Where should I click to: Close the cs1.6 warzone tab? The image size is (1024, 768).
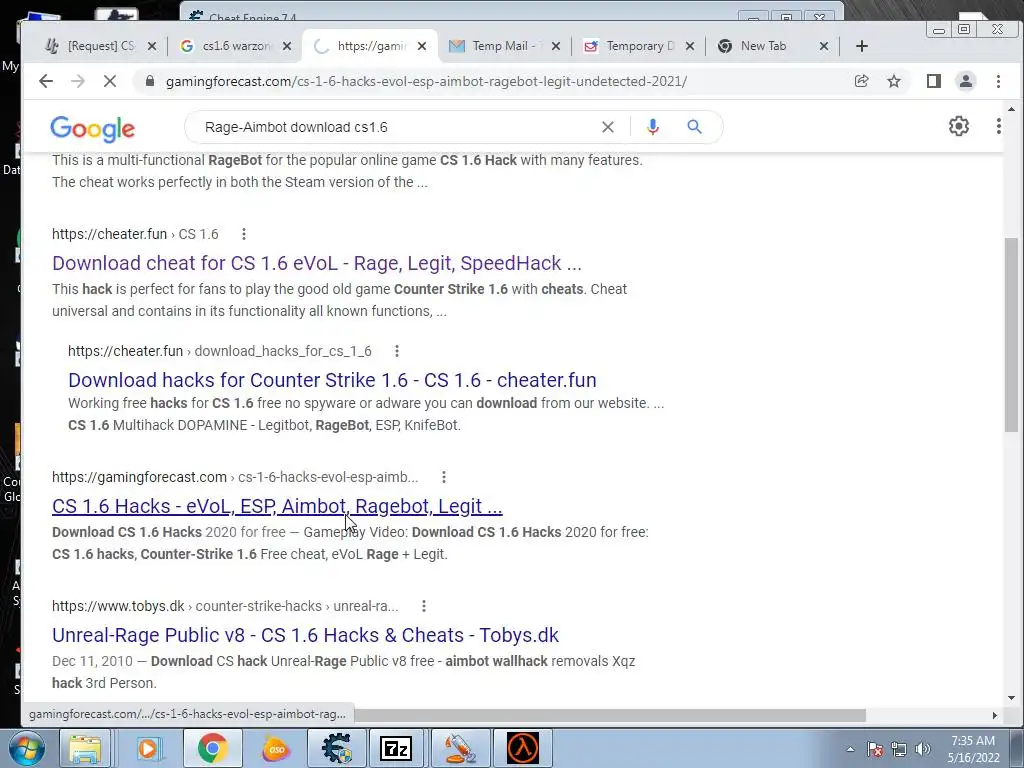point(287,46)
